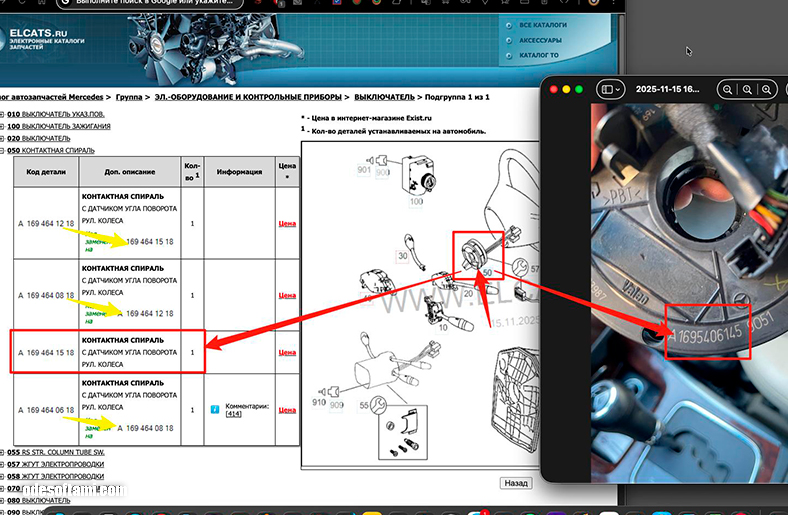Click the middle magnifier icon in Preview toolbar

[x=747, y=89]
